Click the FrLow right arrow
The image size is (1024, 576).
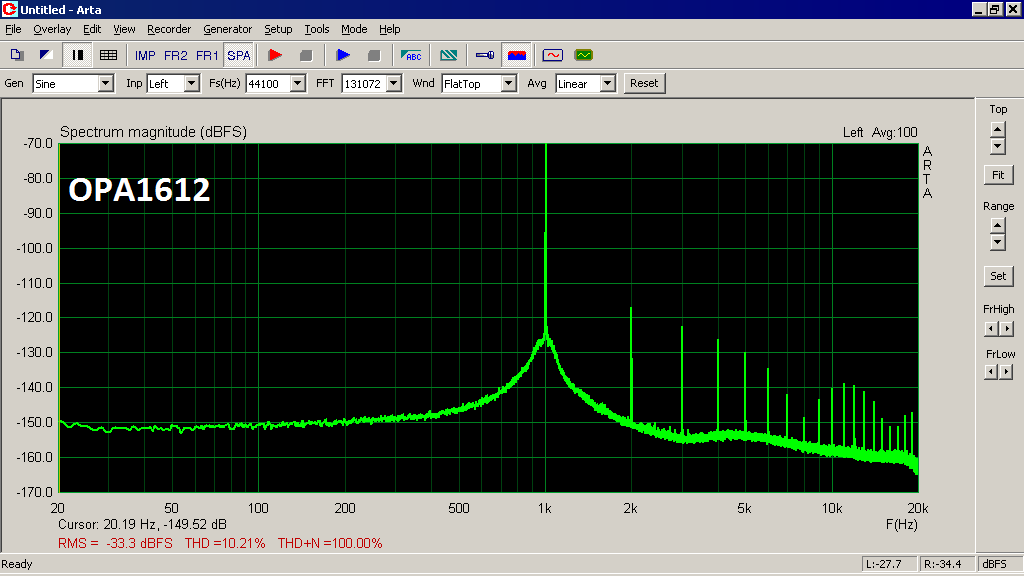click(1006, 372)
